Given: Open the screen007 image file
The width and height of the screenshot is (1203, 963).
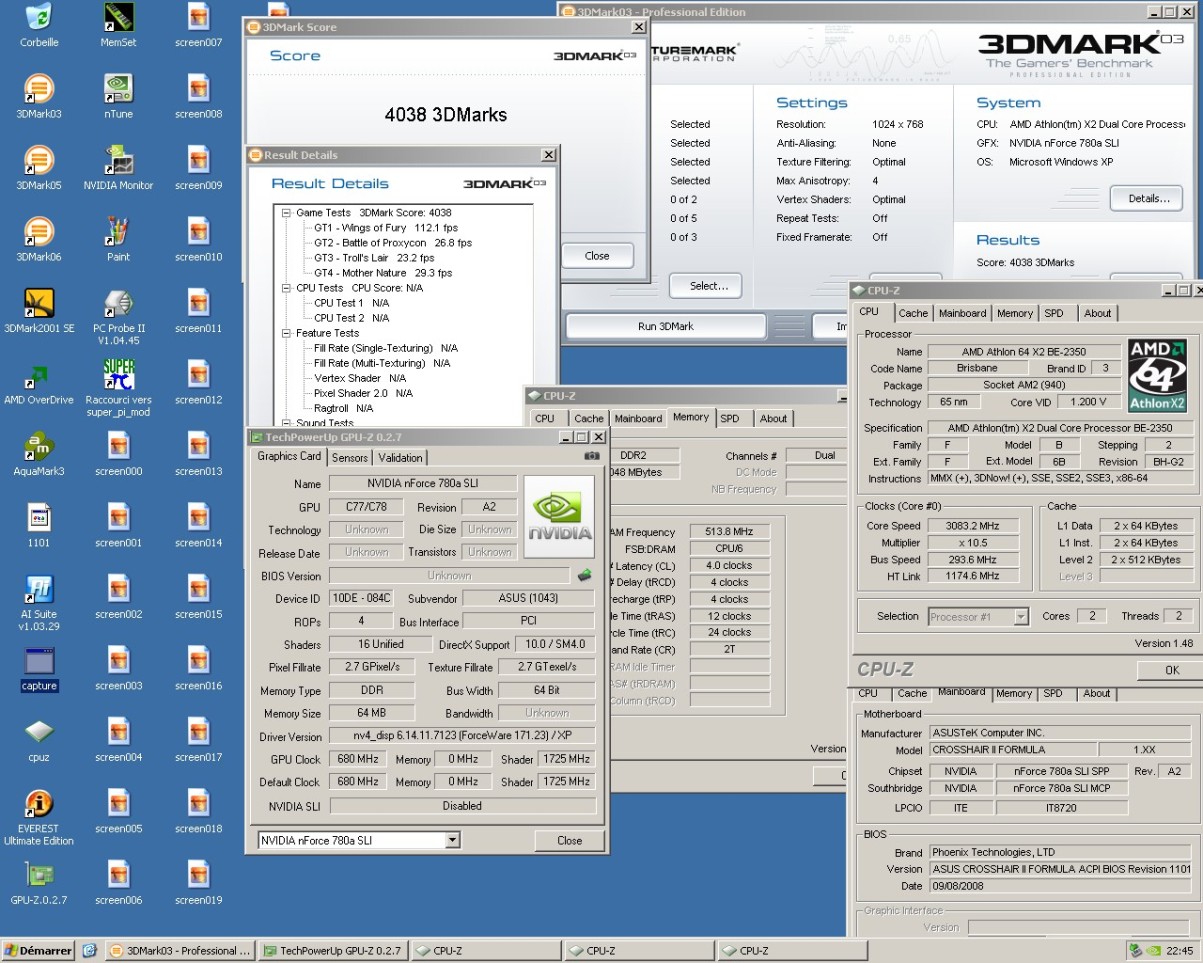Looking at the screenshot, I should [199, 17].
